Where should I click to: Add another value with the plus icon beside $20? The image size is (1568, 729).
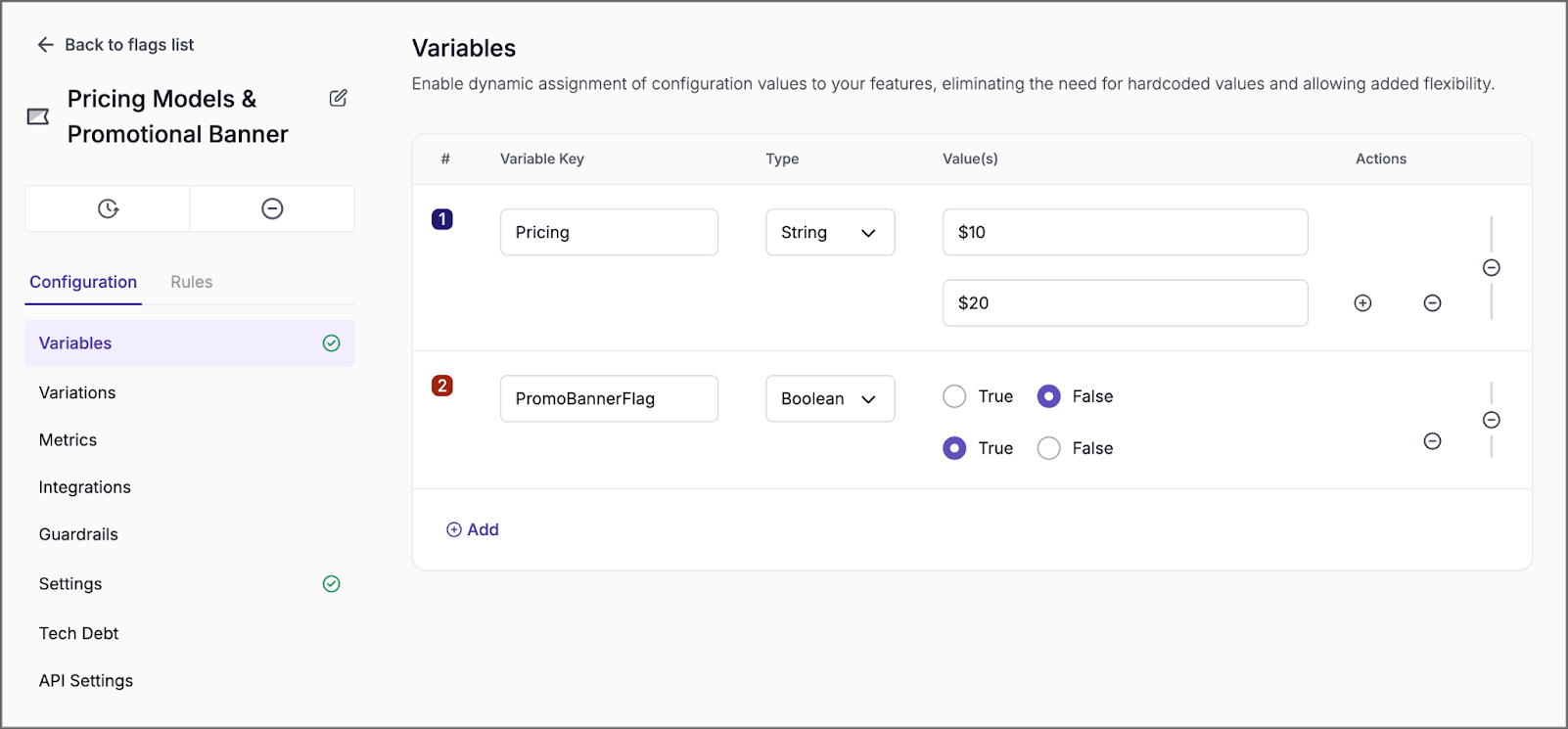pyautogui.click(x=1362, y=303)
